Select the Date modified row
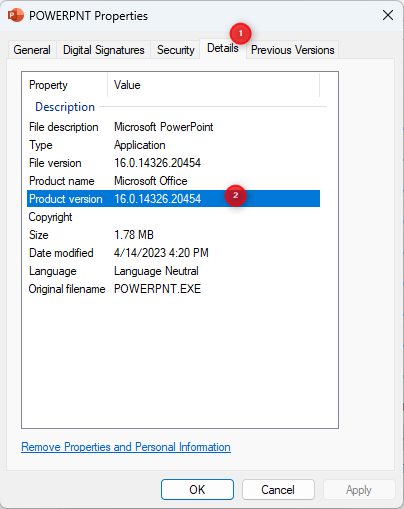 pos(173,253)
